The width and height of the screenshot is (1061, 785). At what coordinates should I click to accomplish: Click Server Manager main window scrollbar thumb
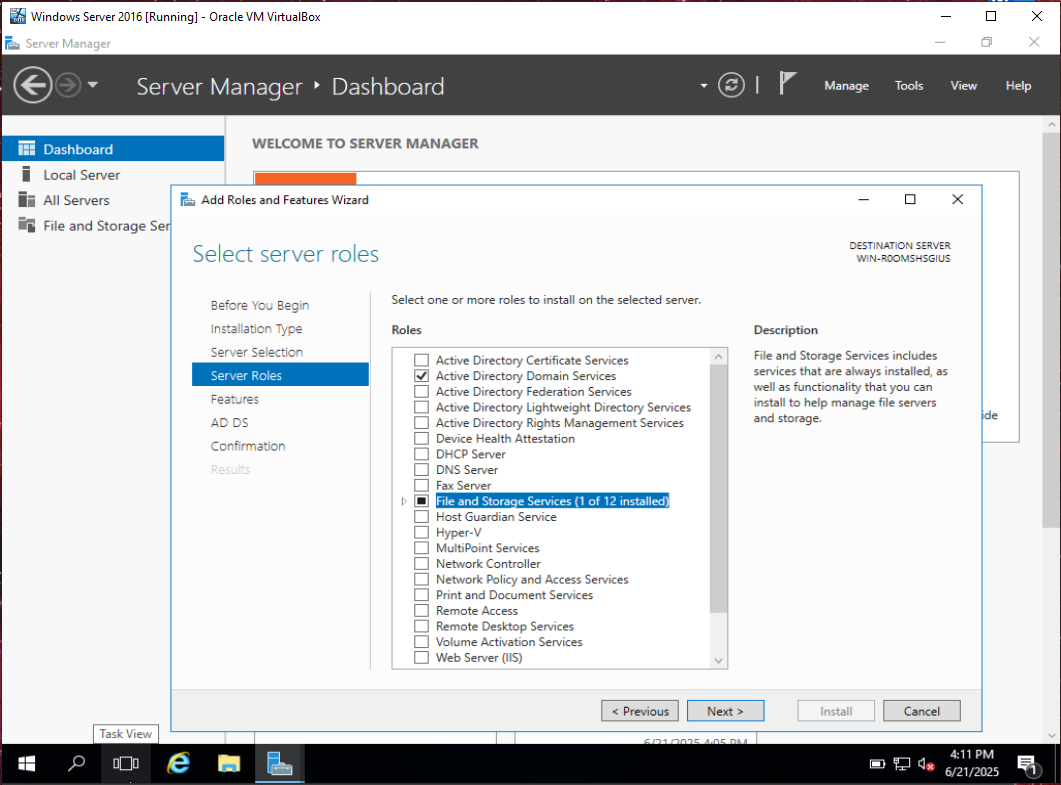coord(1051,330)
